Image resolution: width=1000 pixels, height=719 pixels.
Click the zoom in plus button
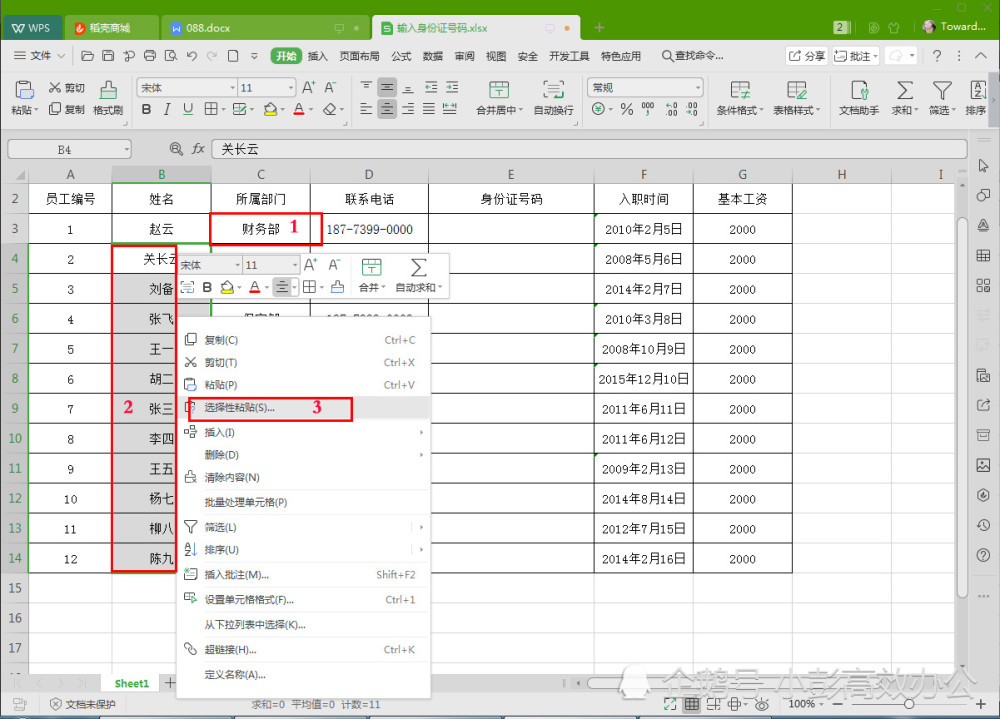tap(980, 704)
